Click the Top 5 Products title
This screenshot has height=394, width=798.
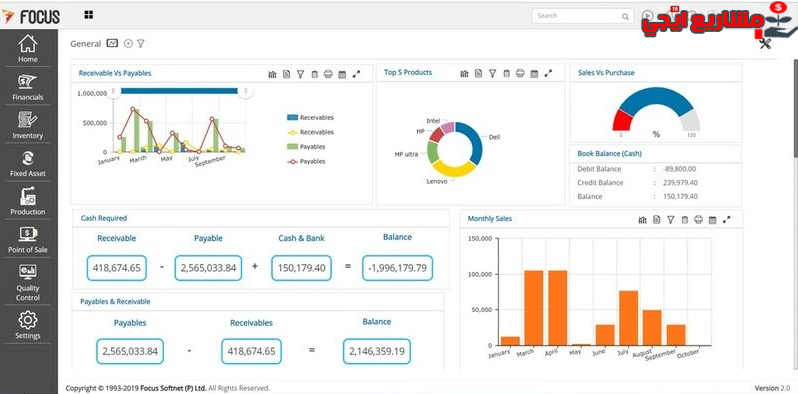(408, 73)
